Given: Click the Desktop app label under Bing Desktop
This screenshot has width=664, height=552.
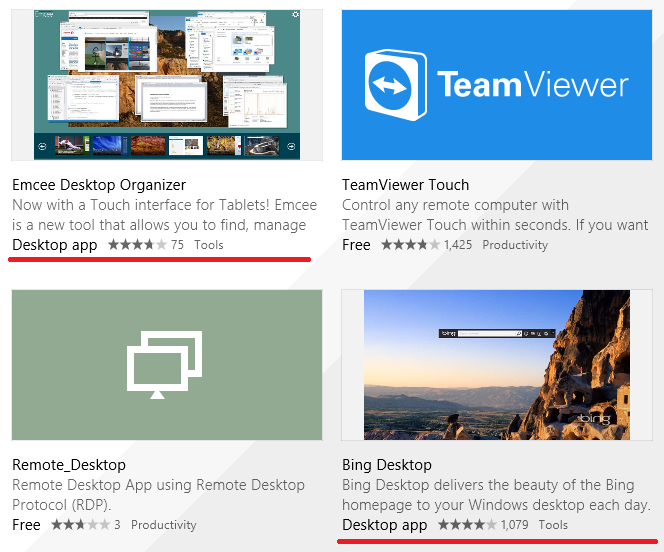Looking at the screenshot, I should (385, 525).
